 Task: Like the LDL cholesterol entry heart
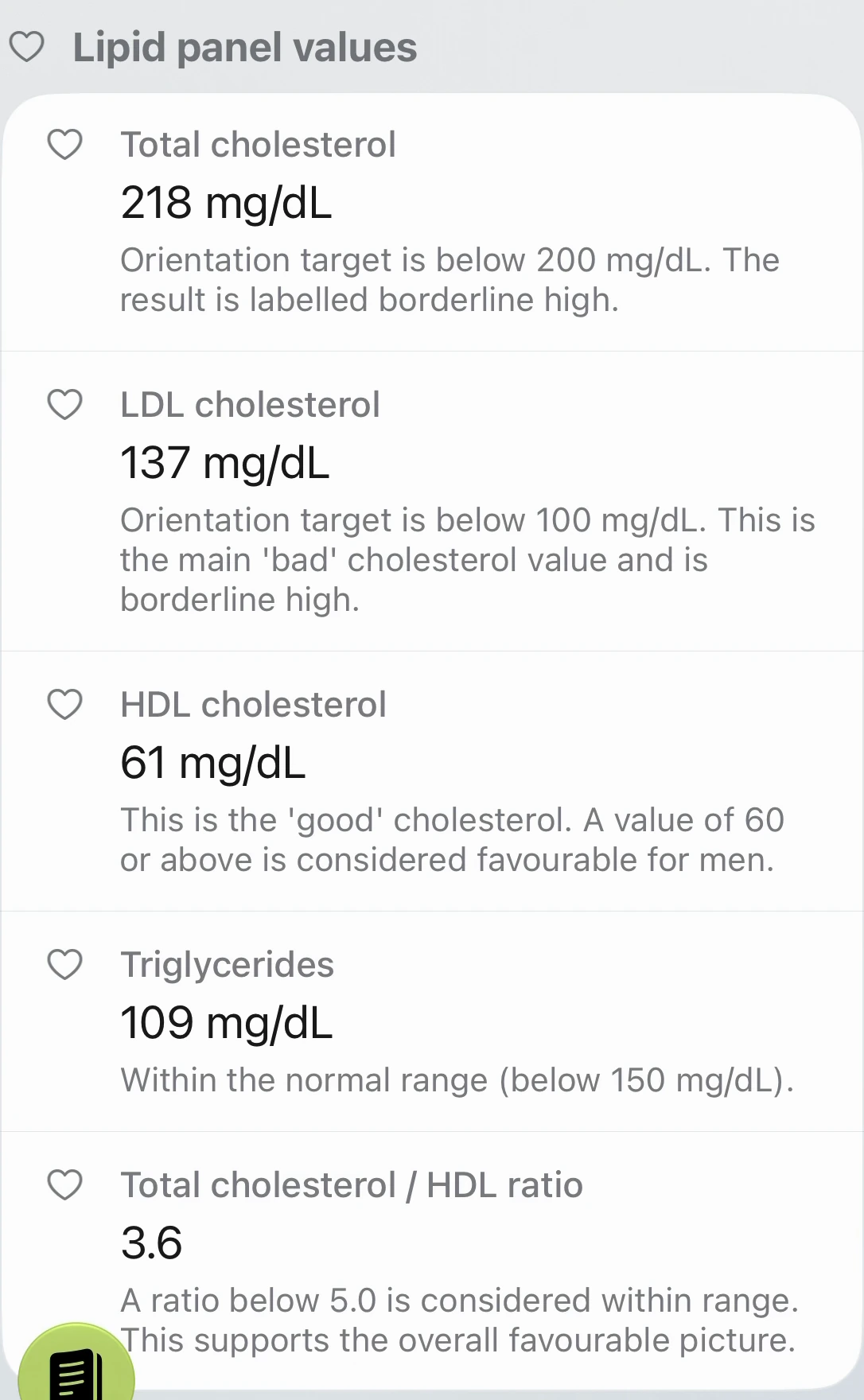click(65, 404)
